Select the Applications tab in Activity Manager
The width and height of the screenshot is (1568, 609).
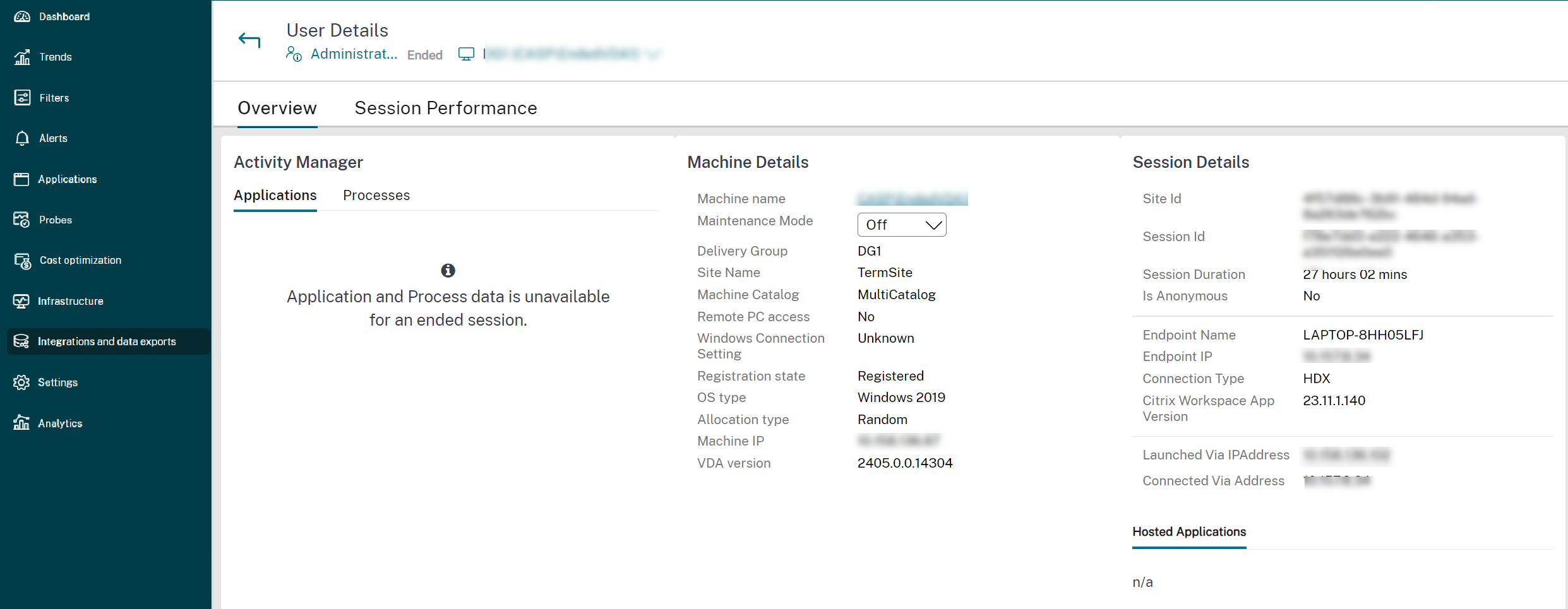click(x=275, y=195)
